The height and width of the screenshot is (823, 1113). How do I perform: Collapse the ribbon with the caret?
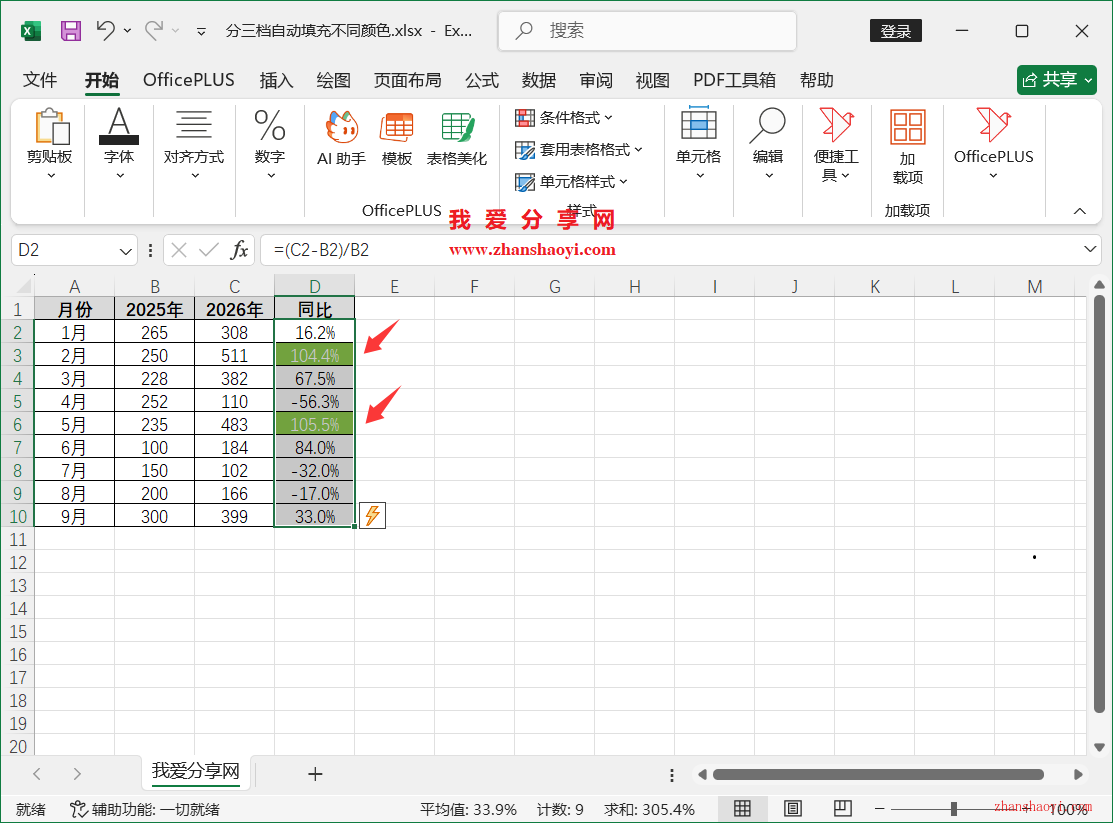tap(1080, 211)
